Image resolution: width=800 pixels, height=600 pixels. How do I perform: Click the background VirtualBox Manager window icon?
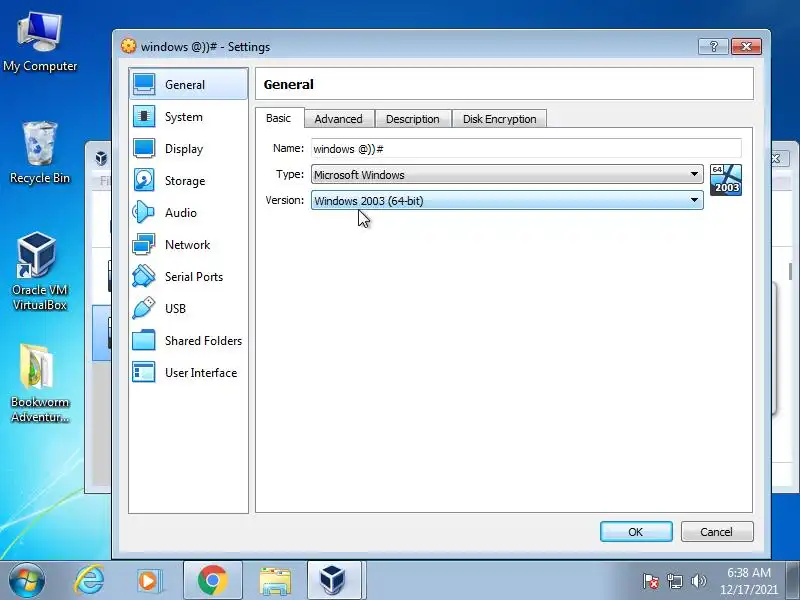click(102, 158)
